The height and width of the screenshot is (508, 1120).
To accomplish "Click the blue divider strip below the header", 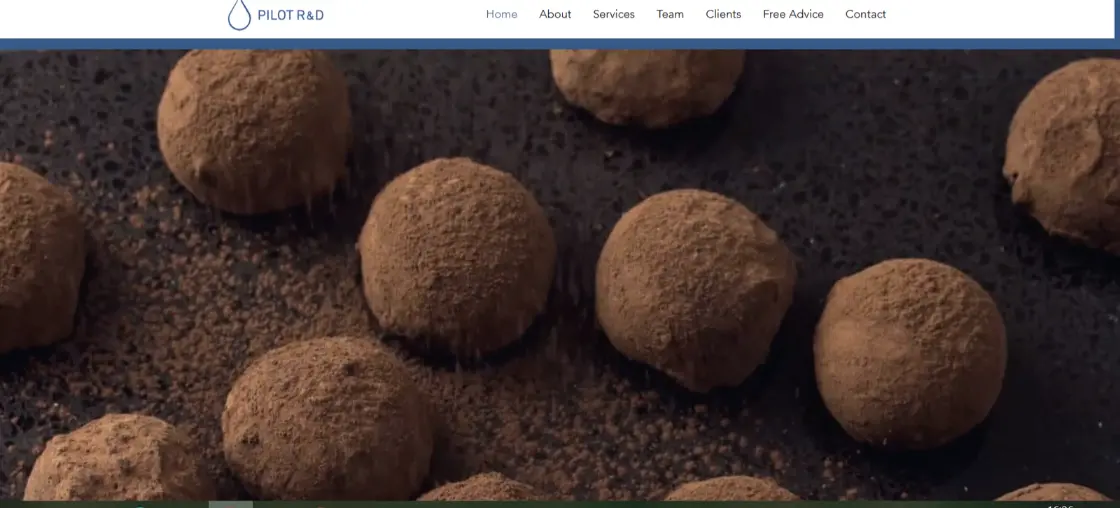I will tap(560, 44).
